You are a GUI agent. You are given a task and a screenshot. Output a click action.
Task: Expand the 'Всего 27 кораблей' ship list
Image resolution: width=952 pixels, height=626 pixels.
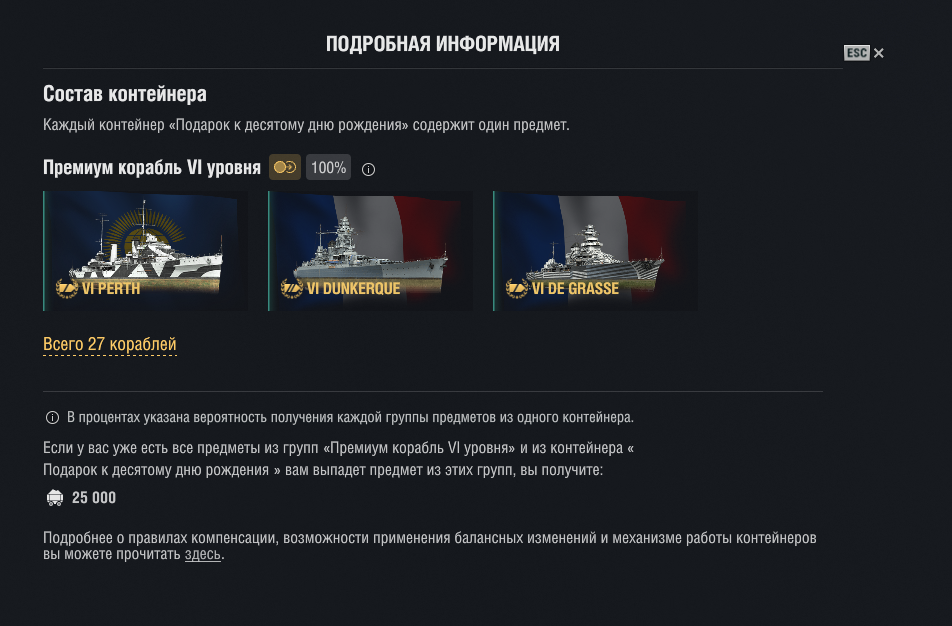(110, 344)
